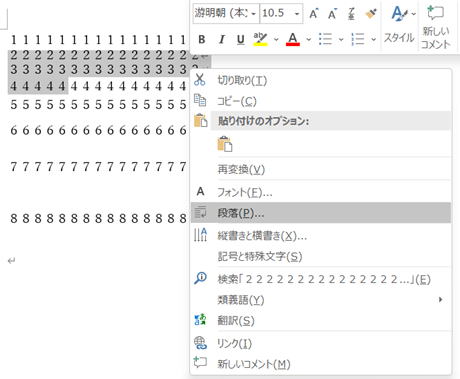Select 記号と特殊文字(S) entry

[x=321, y=256]
